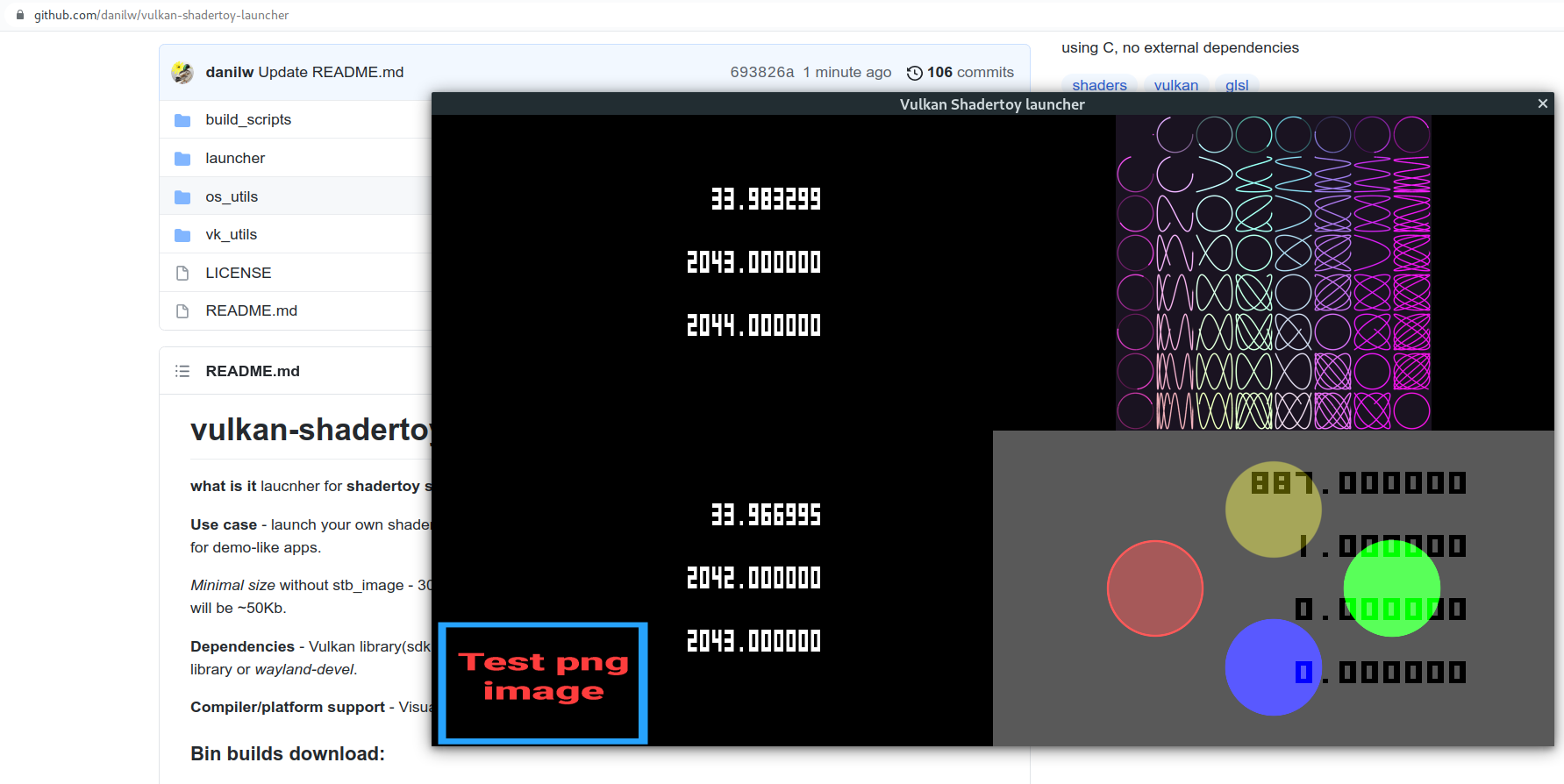Click the bright green circle in shader
The image size is (1564, 784).
tap(1392, 588)
